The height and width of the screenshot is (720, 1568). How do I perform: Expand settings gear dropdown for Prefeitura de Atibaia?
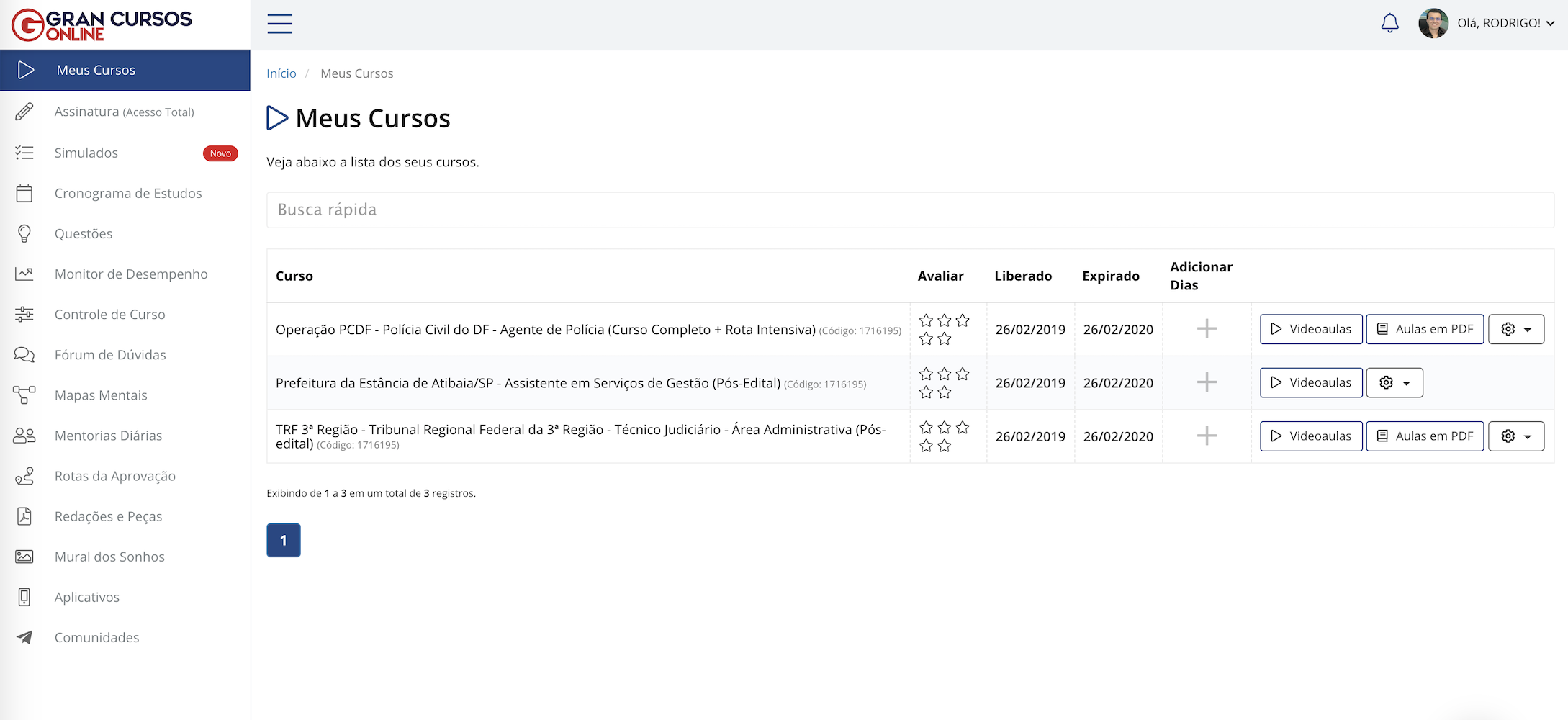pos(1394,382)
